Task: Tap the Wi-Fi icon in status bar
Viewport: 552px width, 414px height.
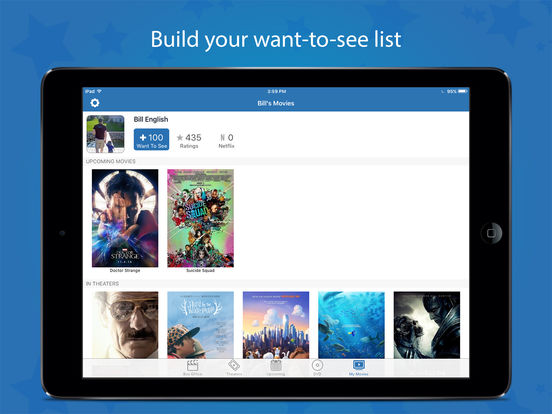Action: click(100, 91)
